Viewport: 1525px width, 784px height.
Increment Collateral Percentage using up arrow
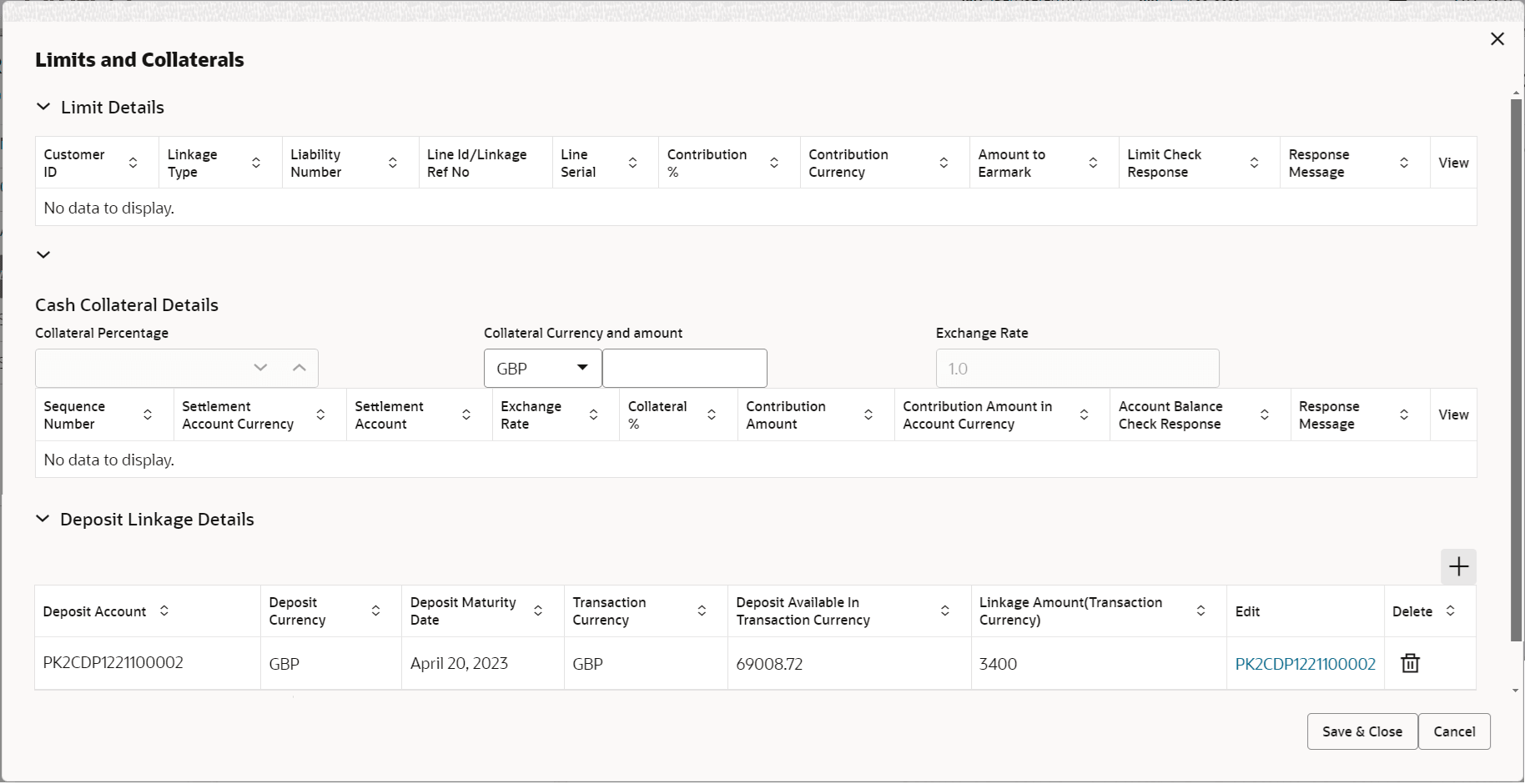coord(299,368)
